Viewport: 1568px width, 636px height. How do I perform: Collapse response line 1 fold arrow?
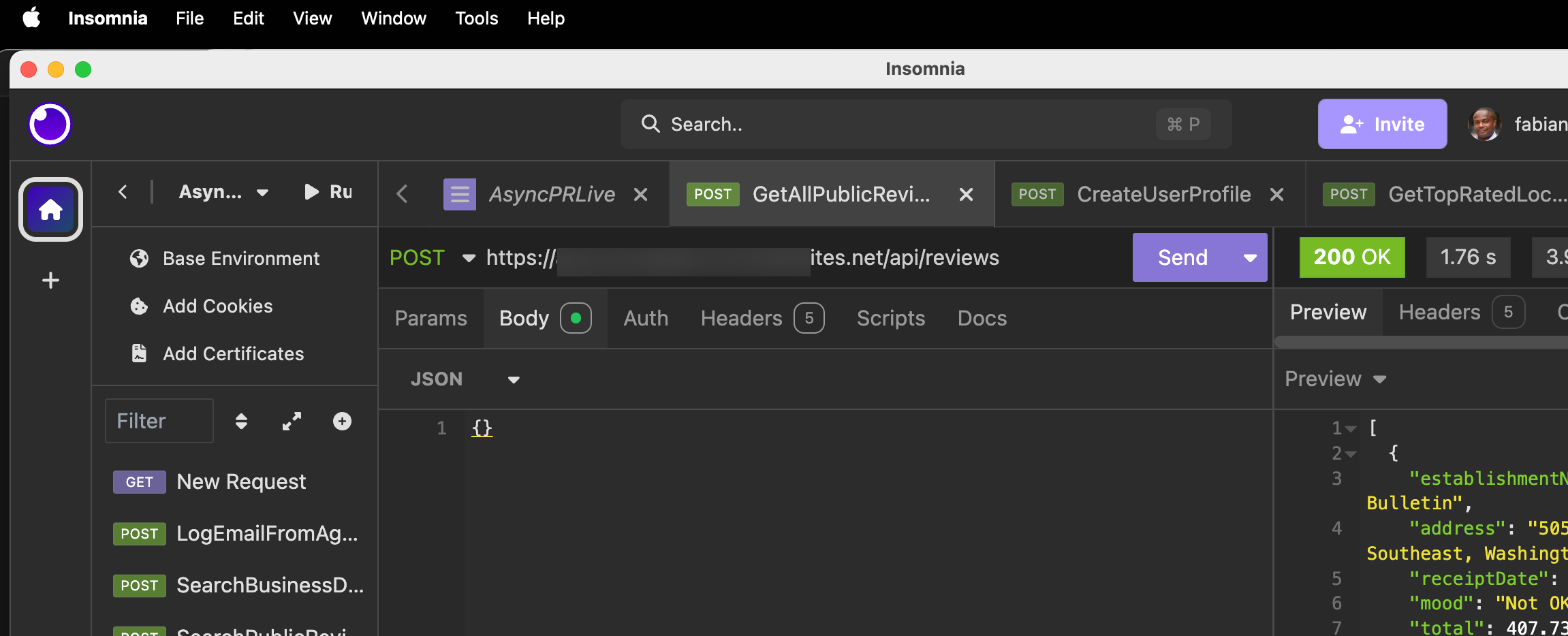point(1350,429)
